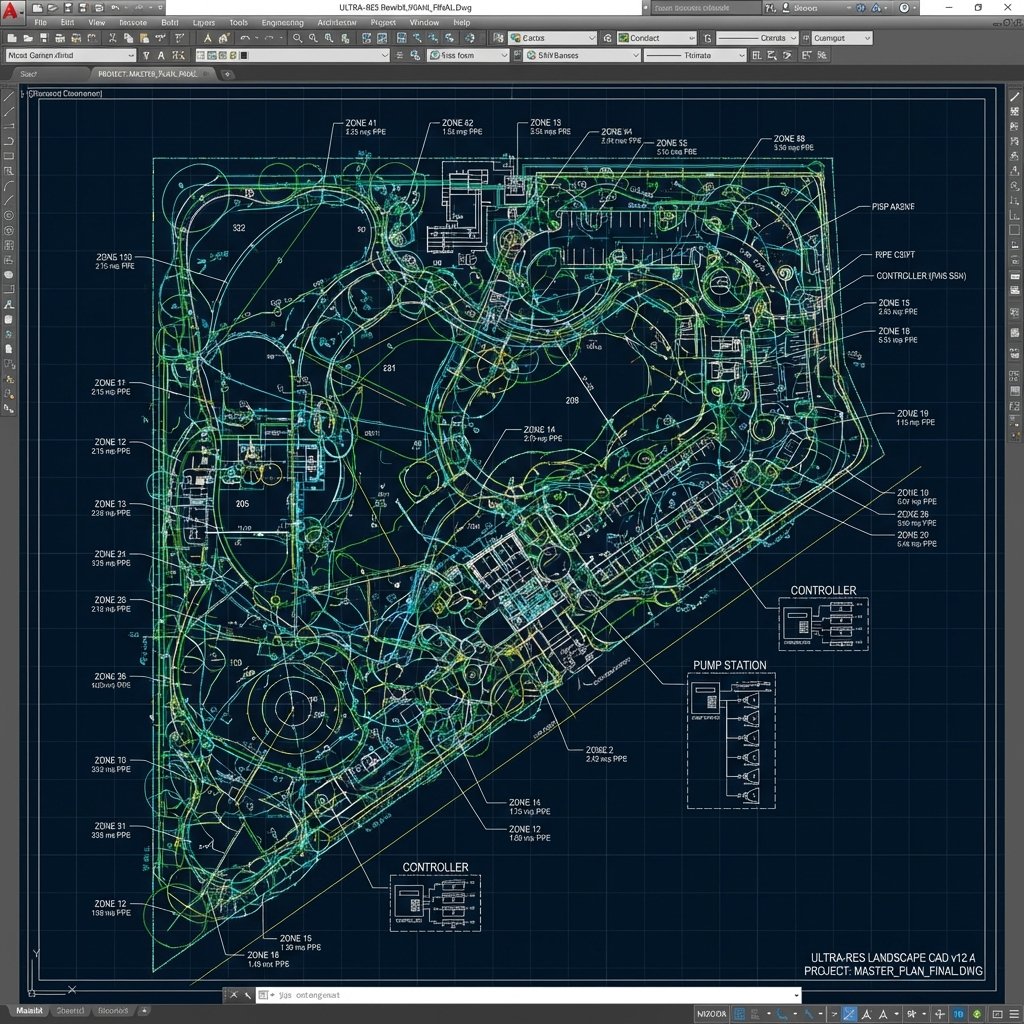1024x1024 pixels.
Task: Select the Line tool in the left toolbar
Action: (9, 98)
